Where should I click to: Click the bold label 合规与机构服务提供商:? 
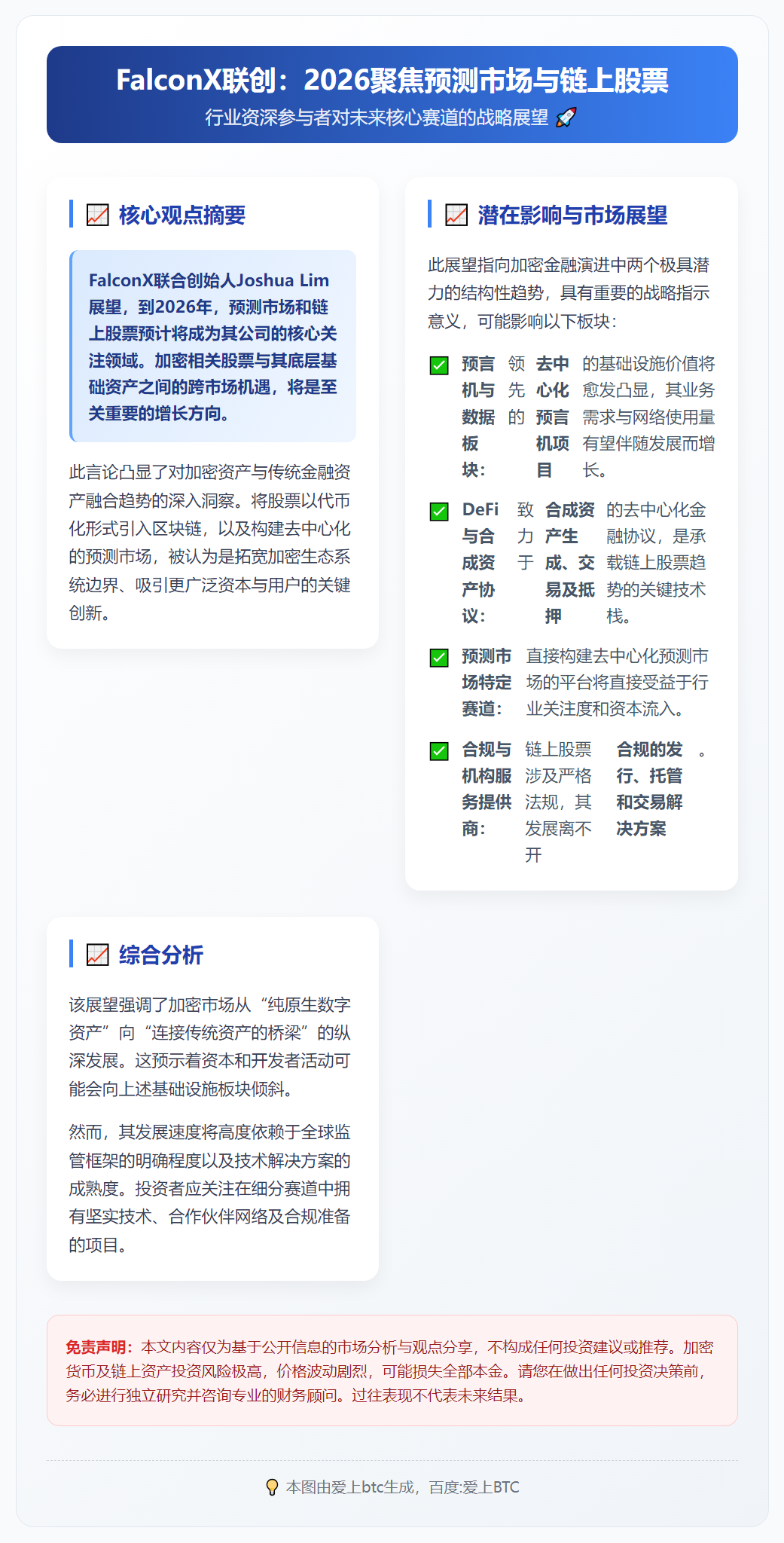[487, 789]
